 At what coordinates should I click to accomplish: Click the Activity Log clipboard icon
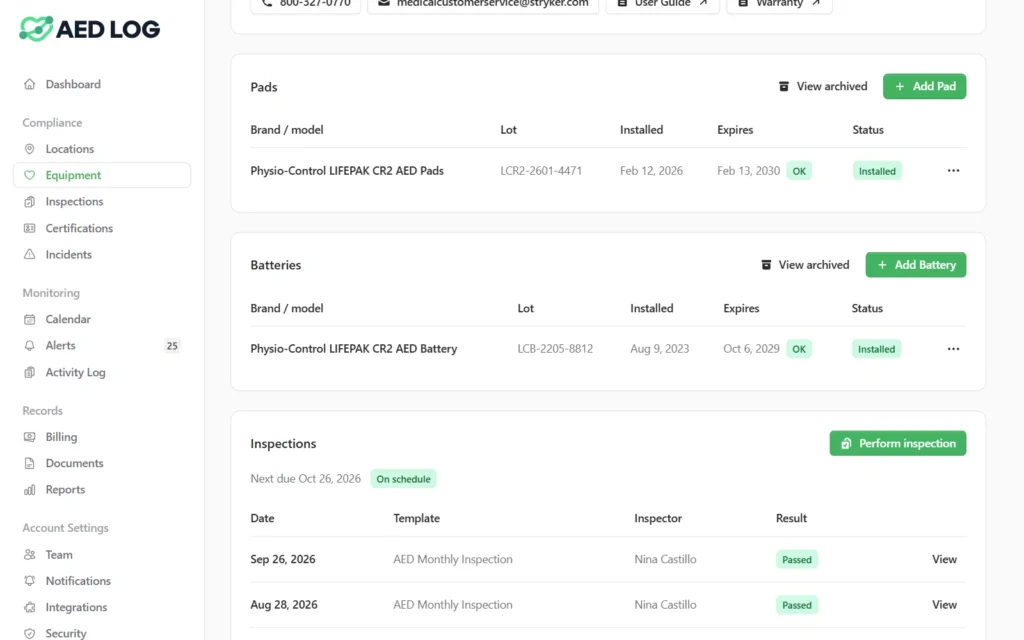pyautogui.click(x=29, y=372)
